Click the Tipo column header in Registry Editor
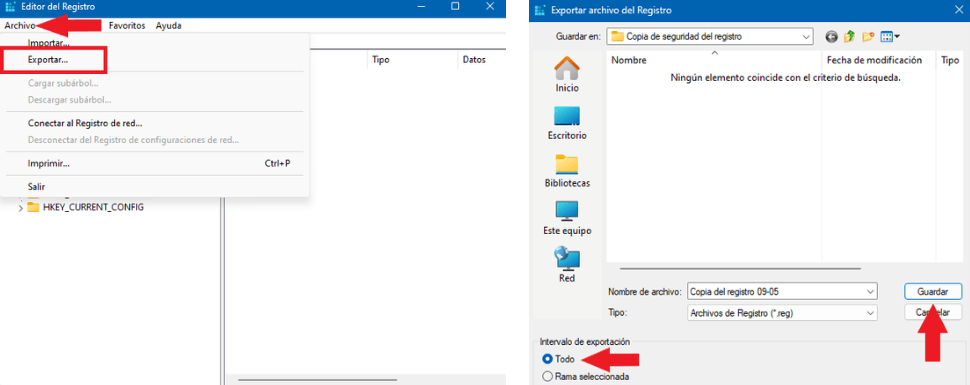The width and height of the screenshot is (970, 385). click(x=380, y=60)
